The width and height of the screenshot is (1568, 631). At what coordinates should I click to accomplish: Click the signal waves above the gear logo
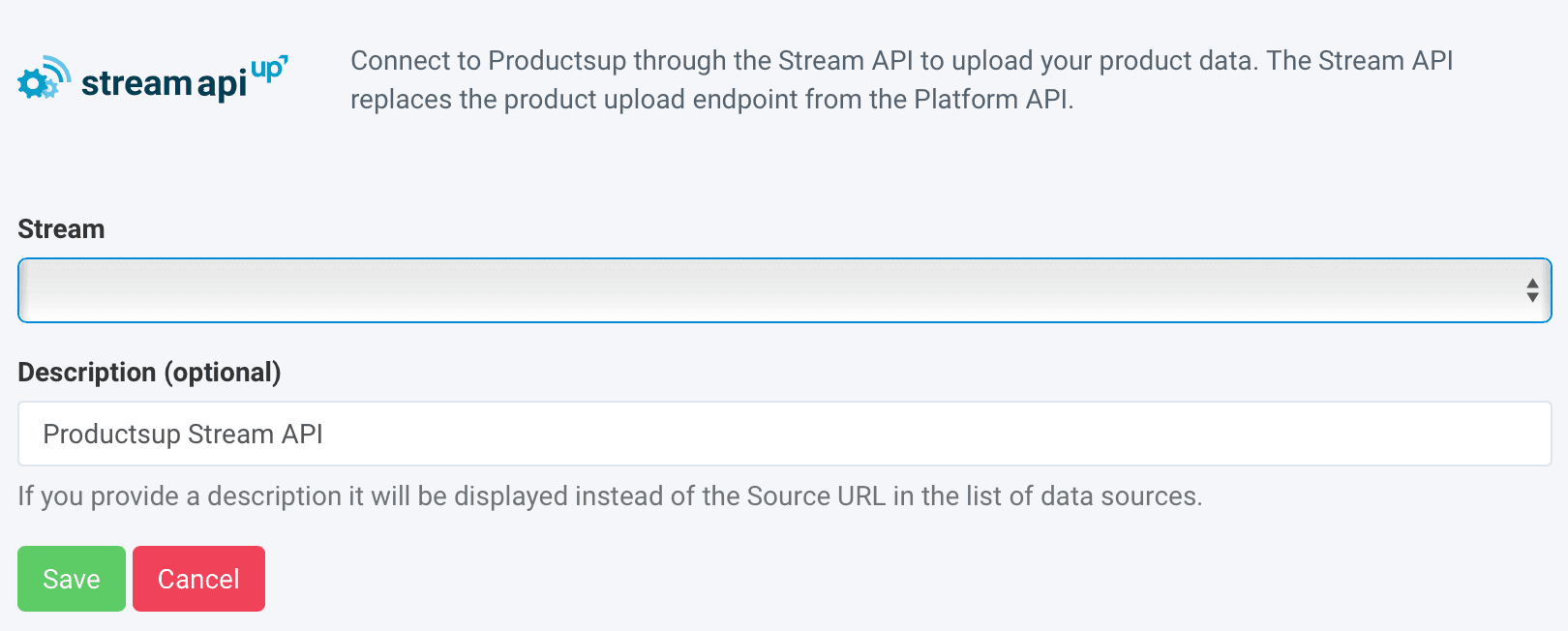[x=58, y=68]
